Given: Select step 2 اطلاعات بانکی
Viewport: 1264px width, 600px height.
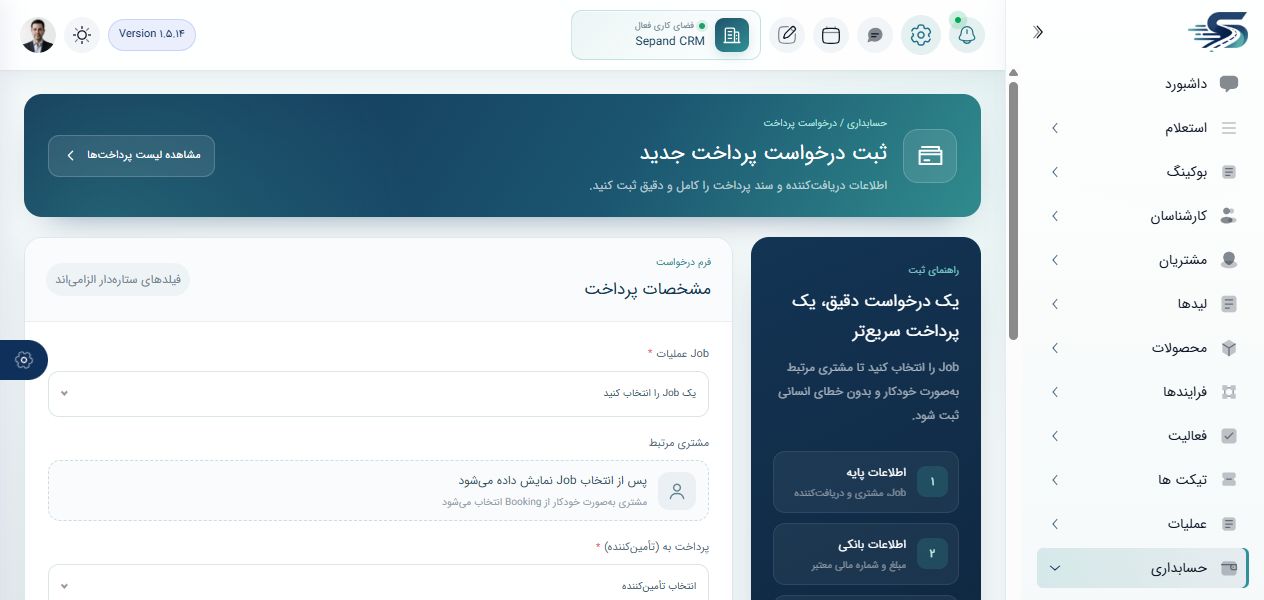Looking at the screenshot, I should point(866,553).
